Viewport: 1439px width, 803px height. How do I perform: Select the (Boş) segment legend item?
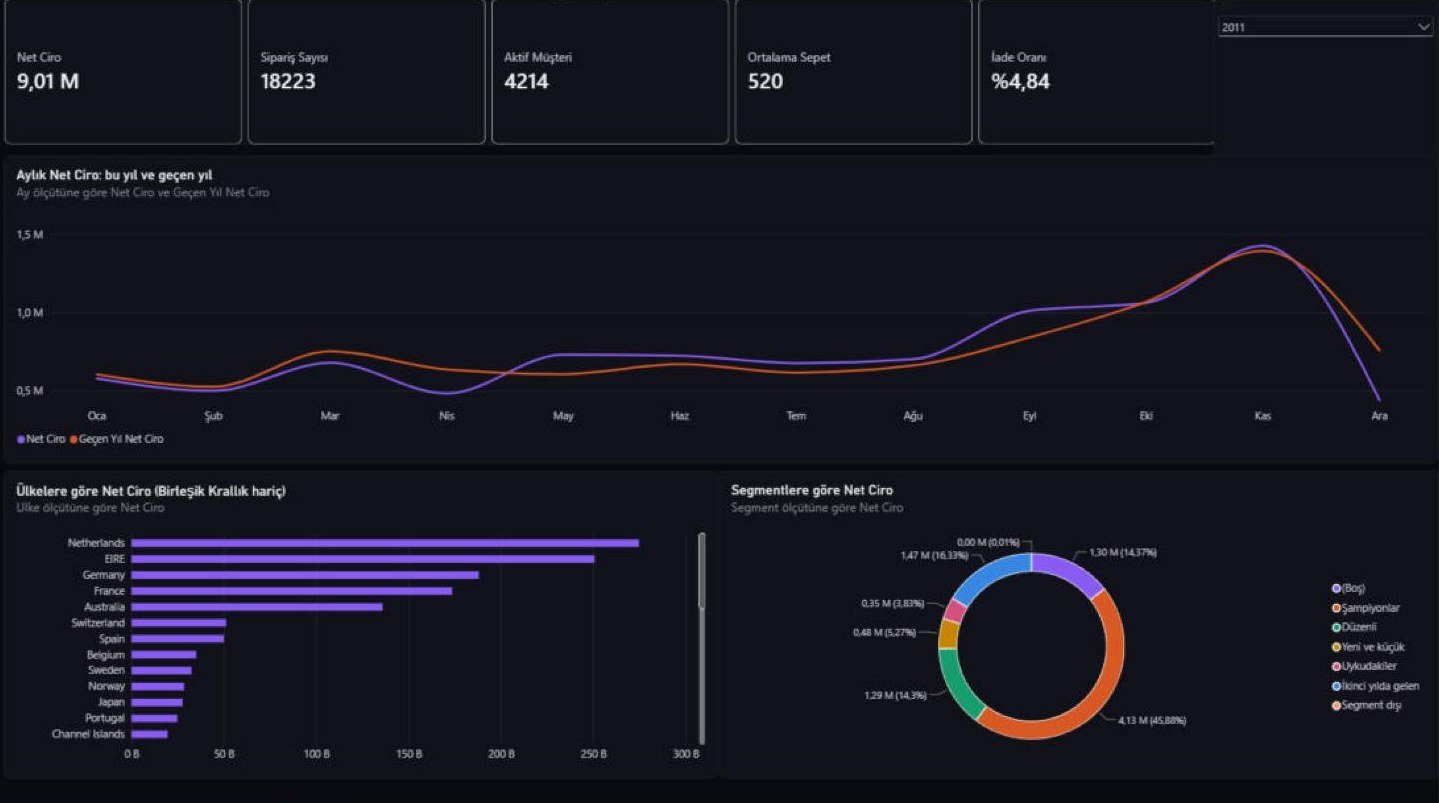pyautogui.click(x=1349, y=589)
